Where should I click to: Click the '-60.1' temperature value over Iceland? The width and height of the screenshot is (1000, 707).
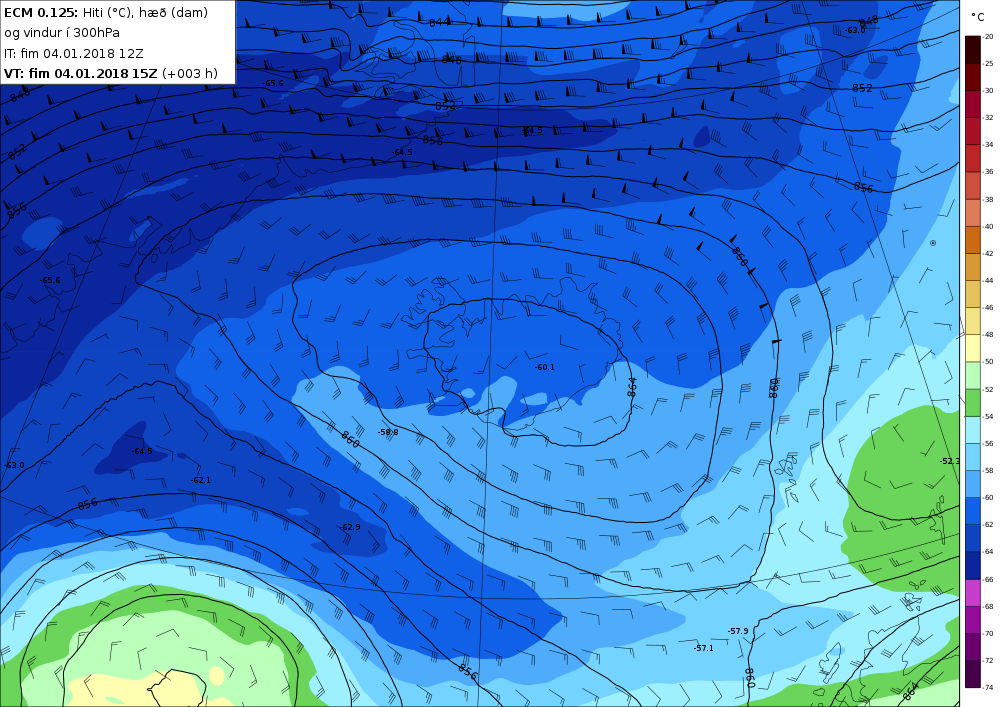(x=545, y=367)
